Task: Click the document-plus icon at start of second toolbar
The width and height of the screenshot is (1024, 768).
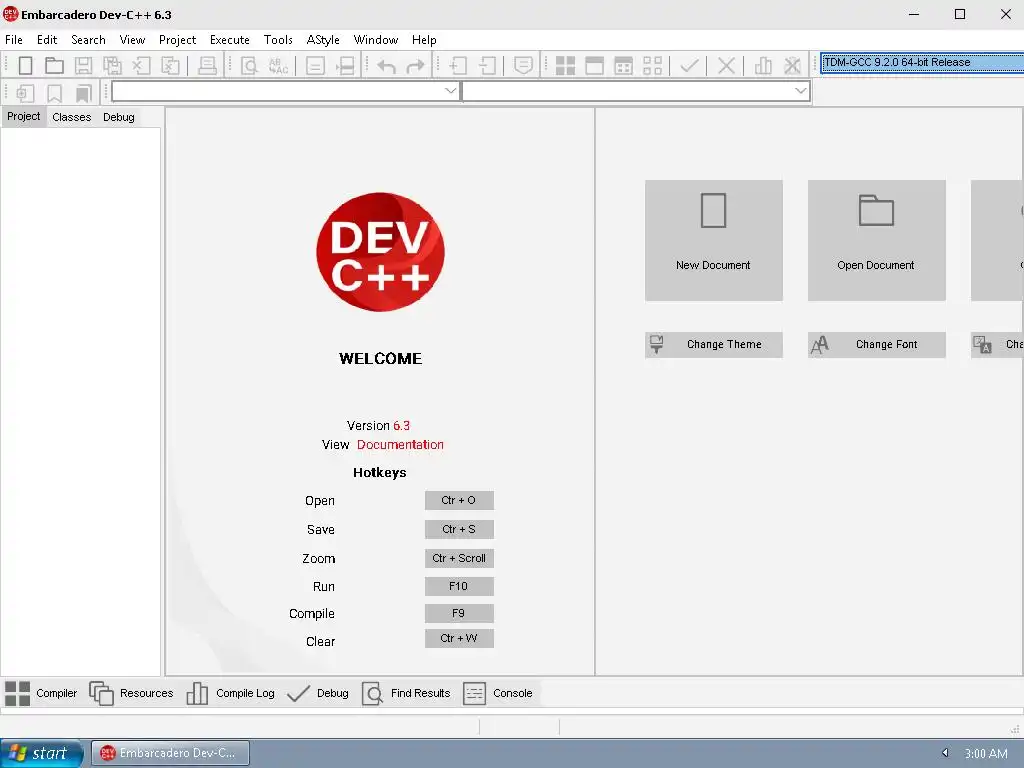Action: coord(25,93)
